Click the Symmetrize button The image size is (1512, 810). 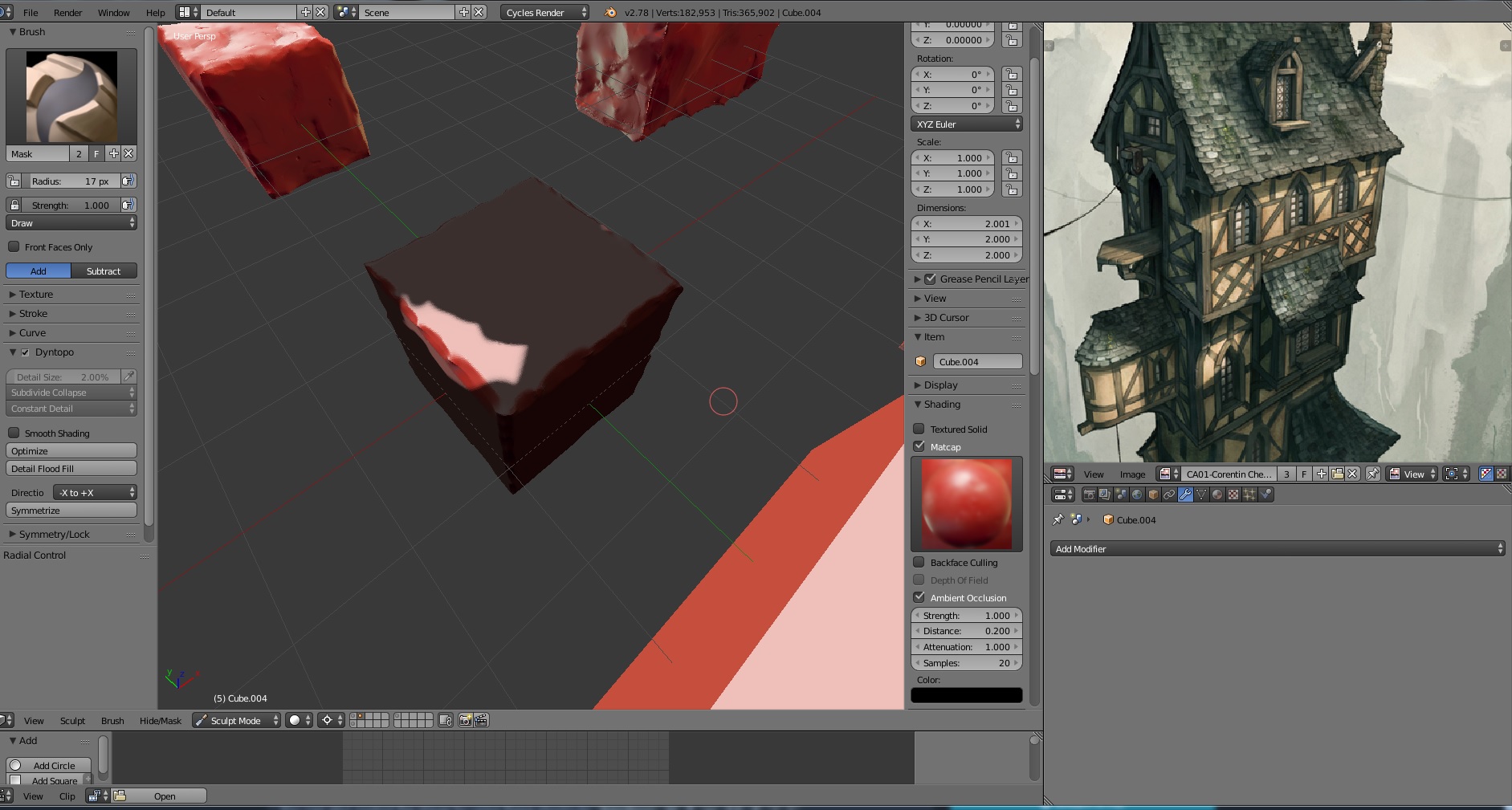pyautogui.click(x=71, y=511)
